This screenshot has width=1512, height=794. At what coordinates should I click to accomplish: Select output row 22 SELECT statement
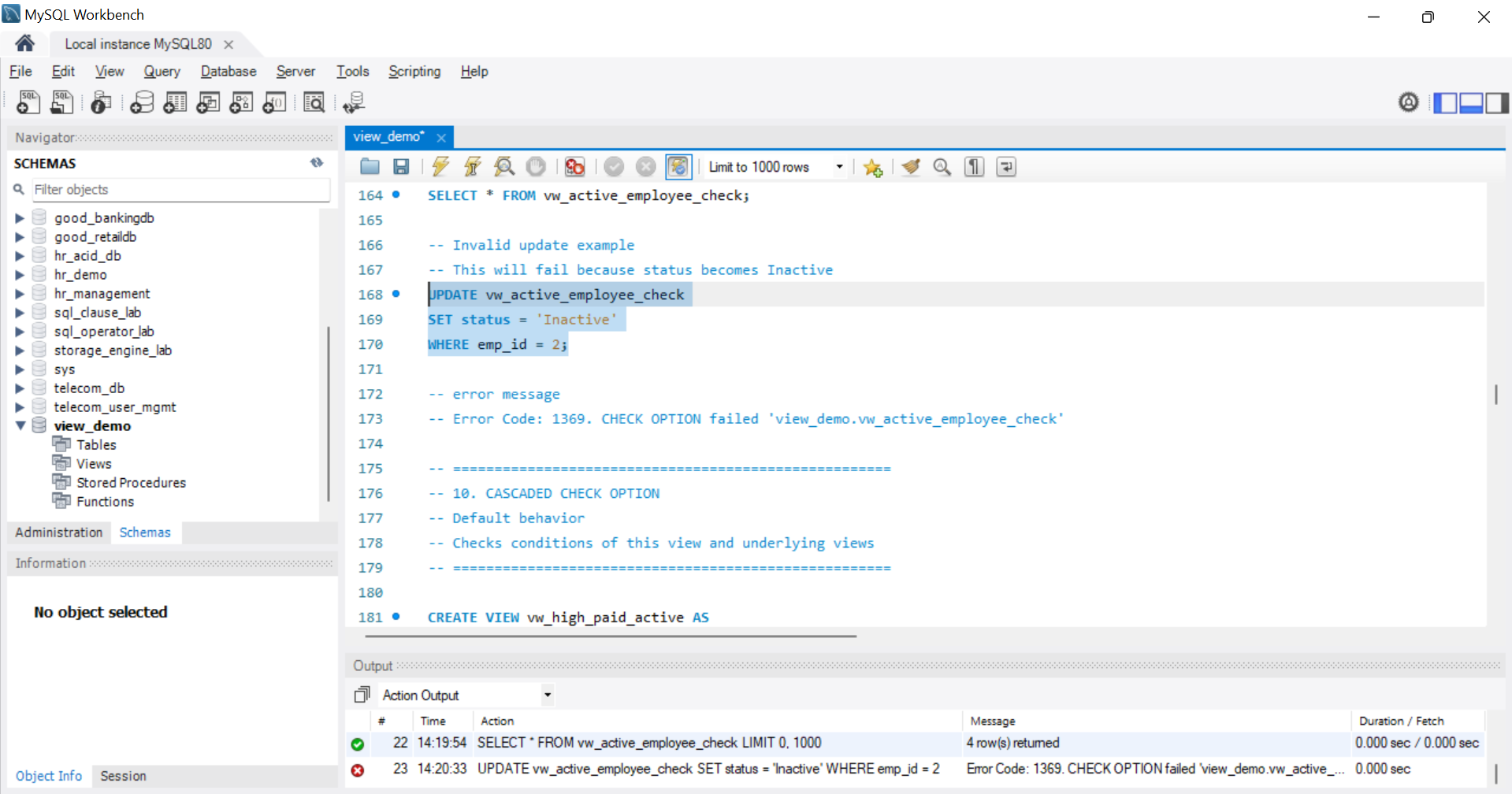[x=916, y=743]
